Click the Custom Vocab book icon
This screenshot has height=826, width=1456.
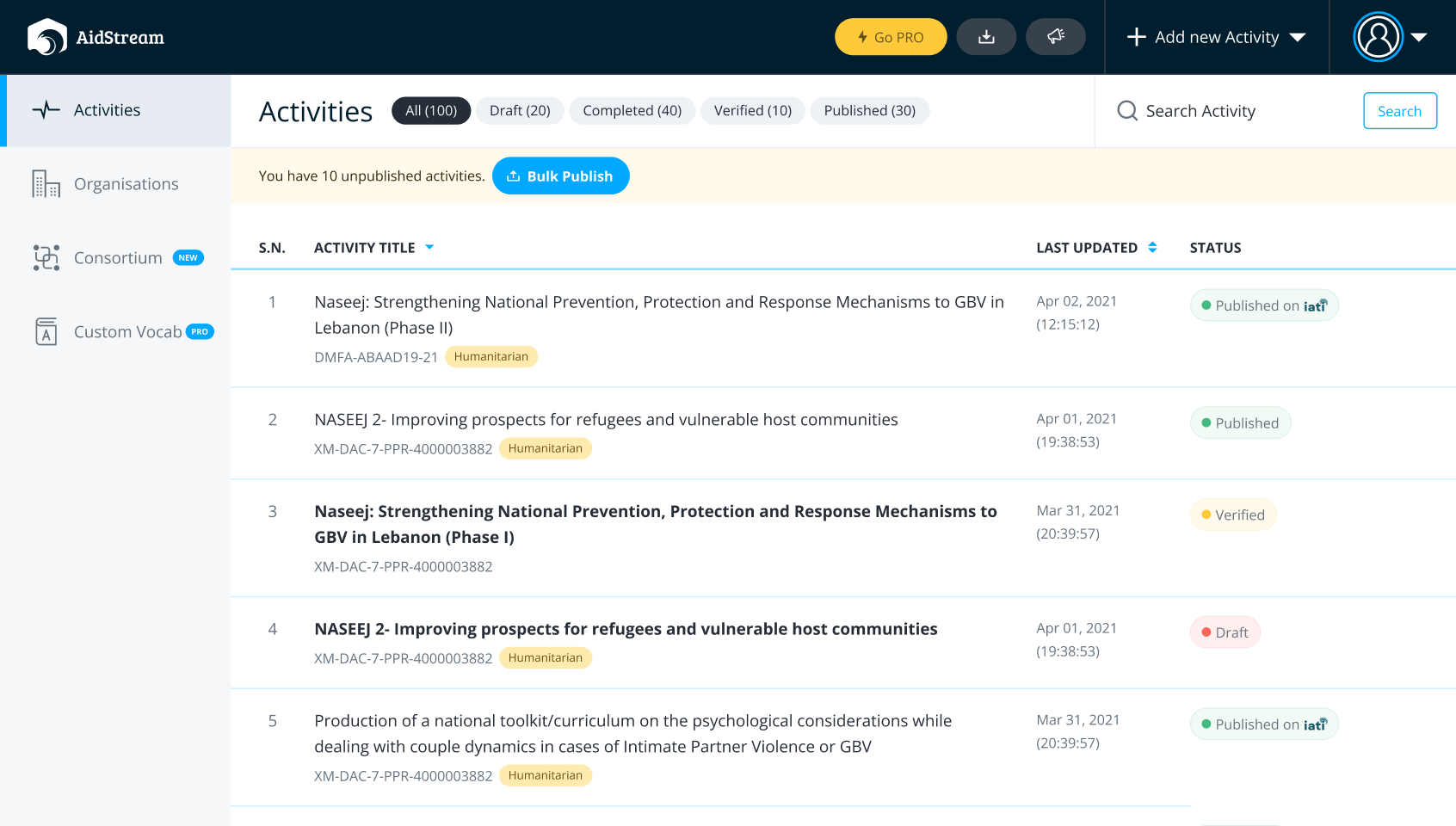click(x=46, y=331)
